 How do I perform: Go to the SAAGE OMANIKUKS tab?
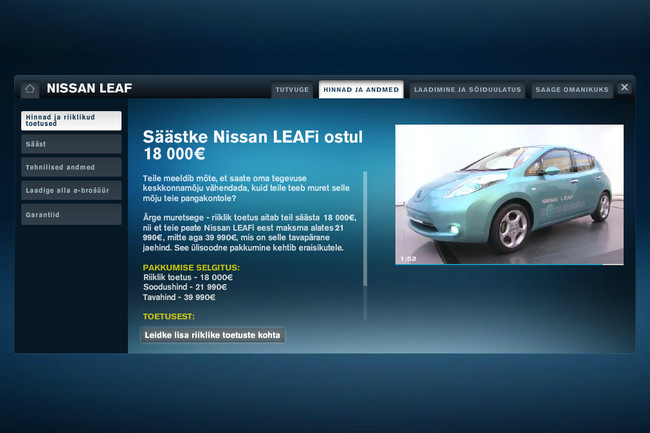(571, 90)
